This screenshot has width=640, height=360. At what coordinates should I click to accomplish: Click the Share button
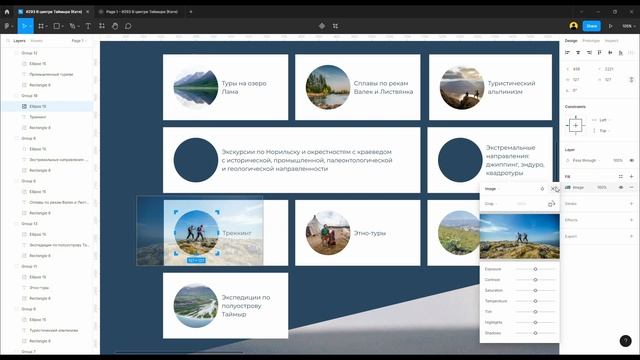coord(591,26)
